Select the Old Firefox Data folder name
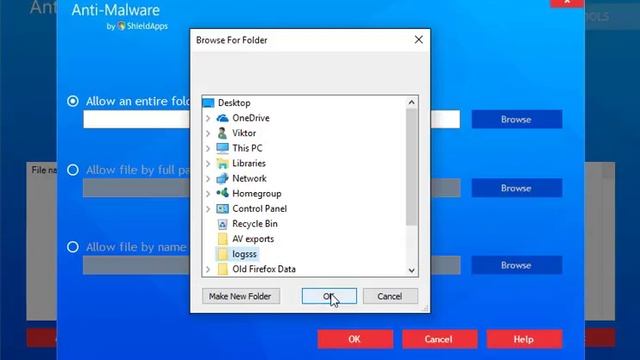The image size is (640, 360). point(264,269)
